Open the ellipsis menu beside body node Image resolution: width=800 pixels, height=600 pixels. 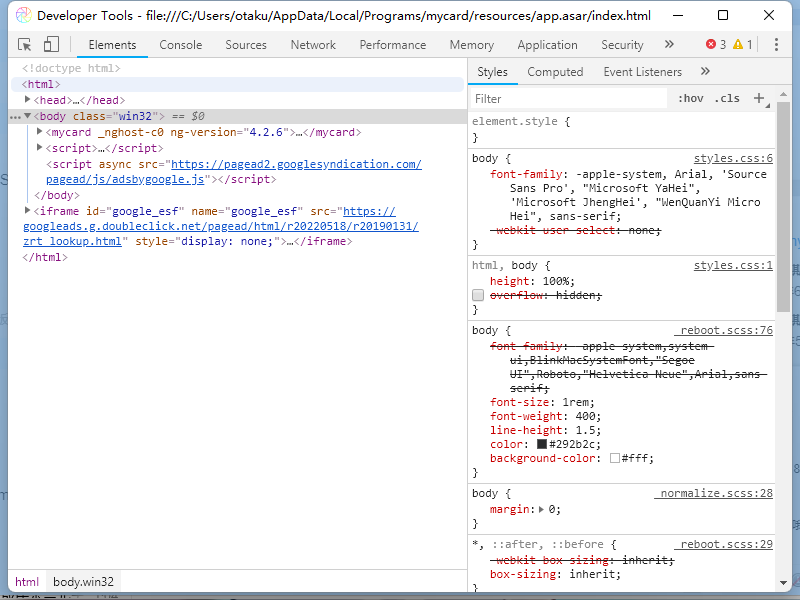click(15, 117)
